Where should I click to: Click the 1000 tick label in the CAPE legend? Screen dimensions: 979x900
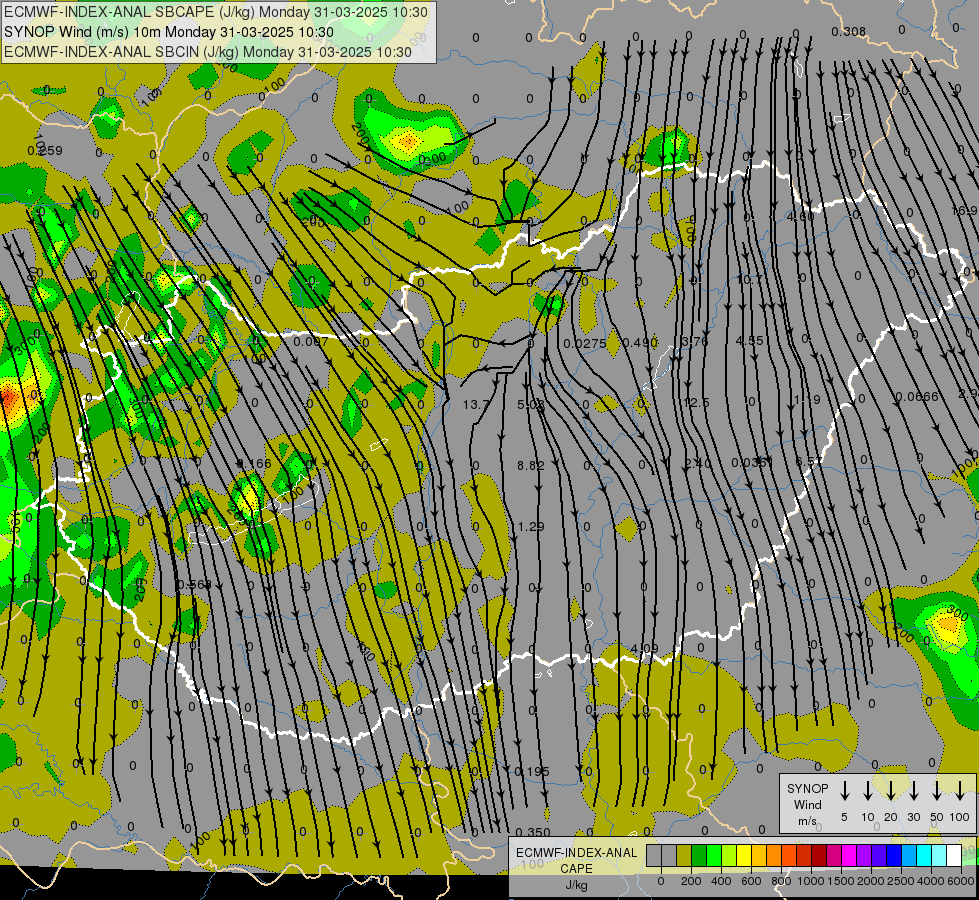click(x=810, y=881)
